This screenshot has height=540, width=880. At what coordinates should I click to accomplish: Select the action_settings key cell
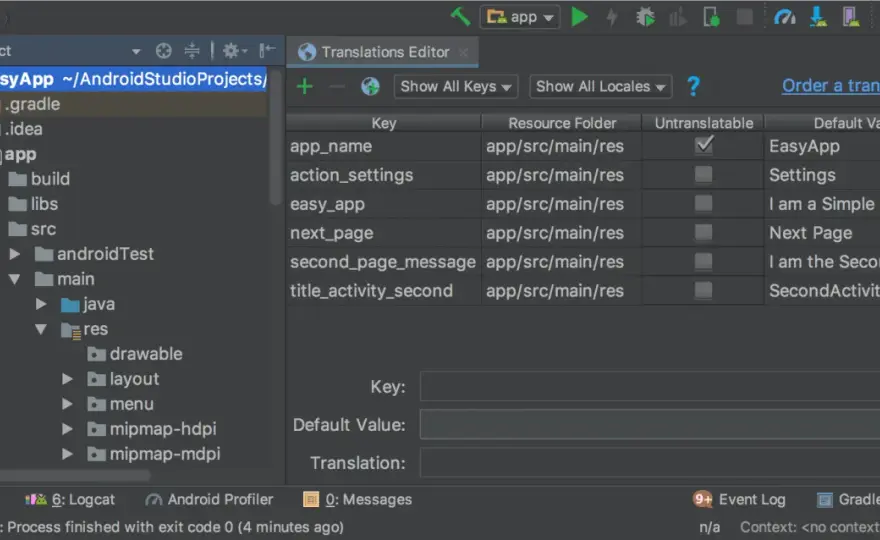384,175
